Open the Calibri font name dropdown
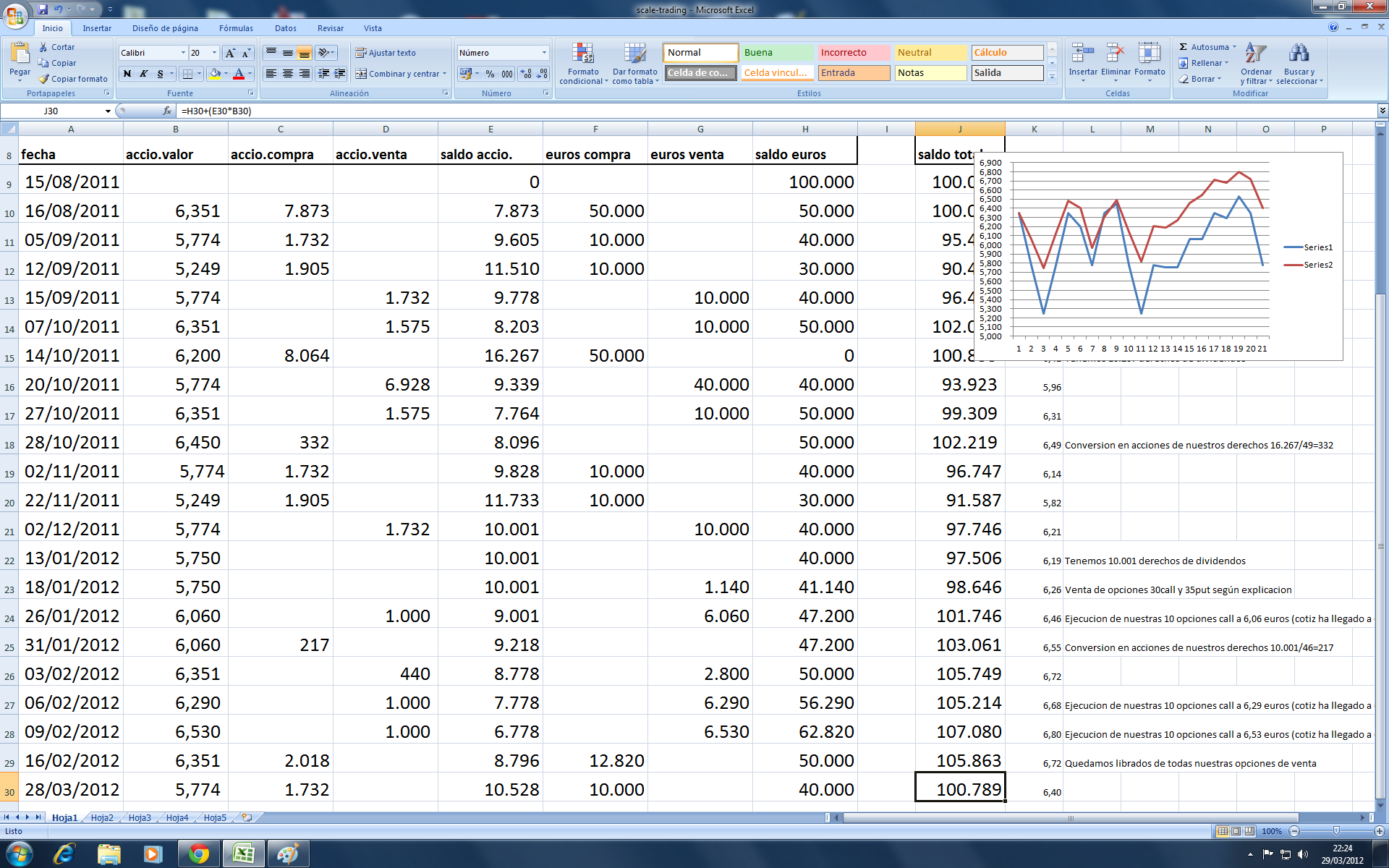Screen dimensions: 1389x868 point(182,53)
